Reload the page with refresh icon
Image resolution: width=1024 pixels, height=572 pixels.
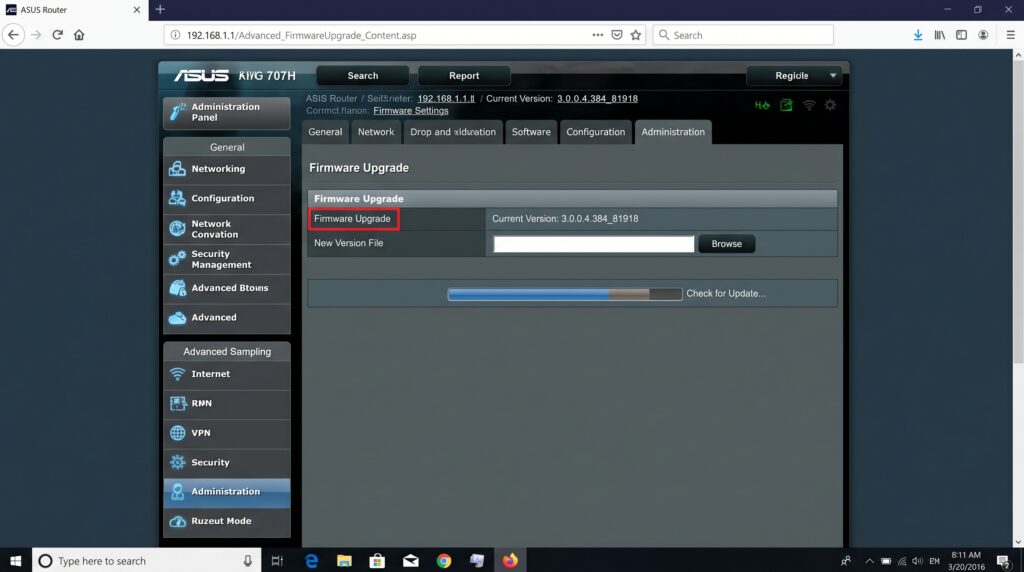(x=57, y=35)
